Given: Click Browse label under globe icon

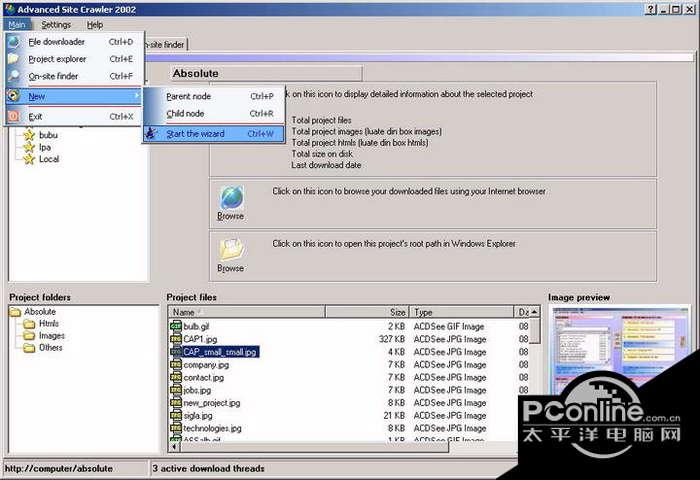Looking at the screenshot, I should click(x=230, y=216).
